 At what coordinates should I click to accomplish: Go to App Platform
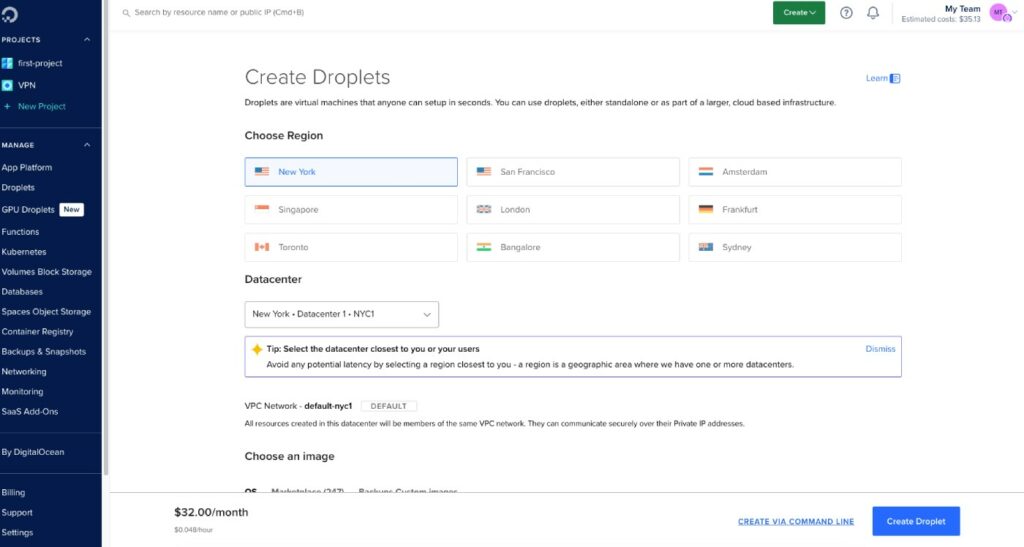27,168
